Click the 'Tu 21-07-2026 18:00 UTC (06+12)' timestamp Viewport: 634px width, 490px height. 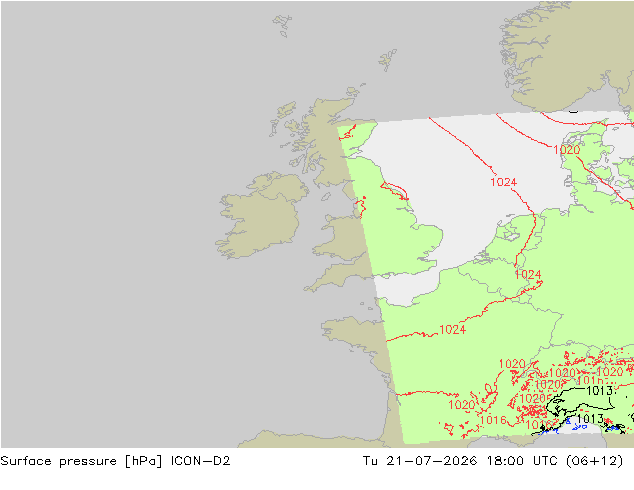493,461
